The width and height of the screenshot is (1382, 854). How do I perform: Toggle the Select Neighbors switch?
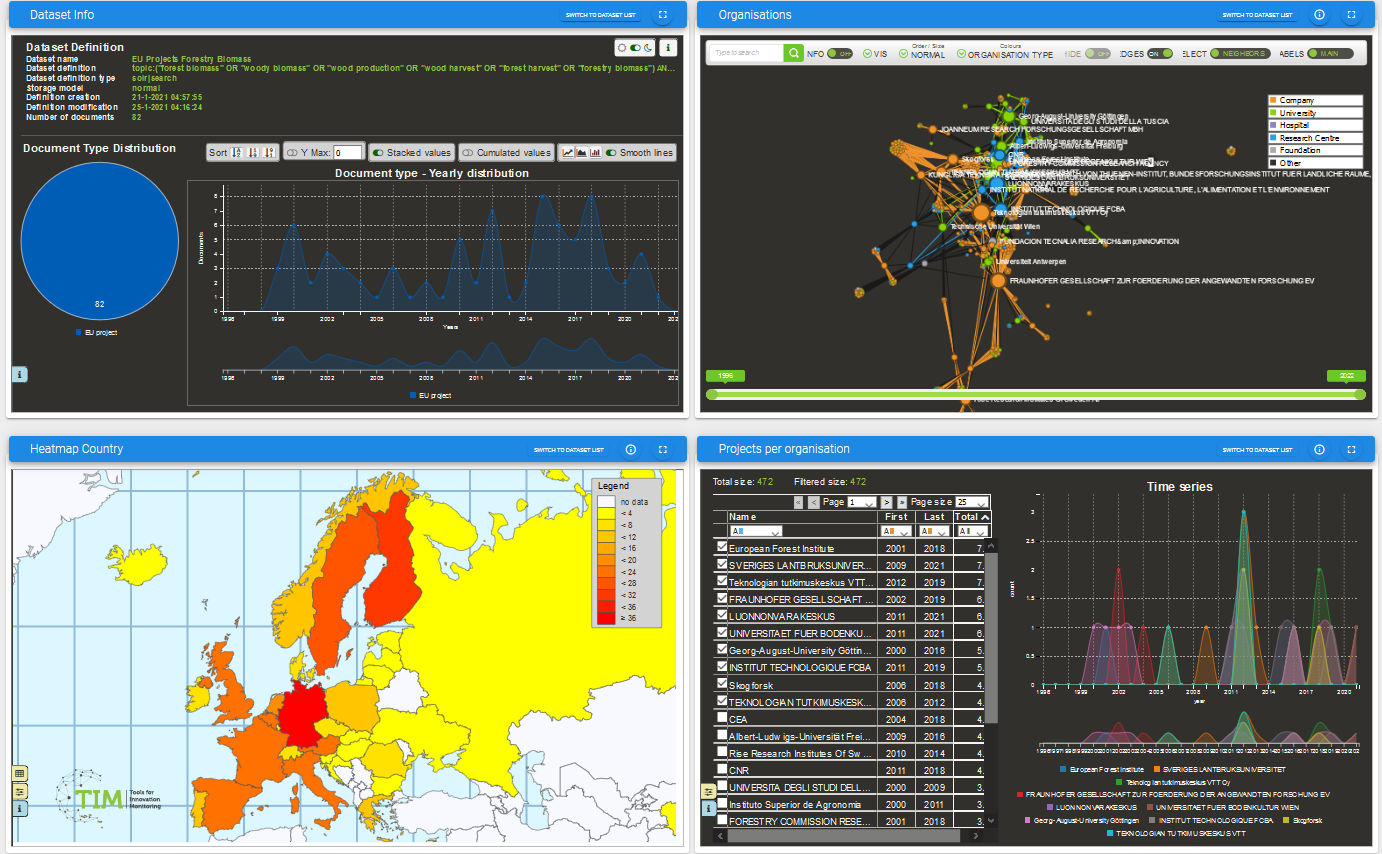click(1240, 54)
